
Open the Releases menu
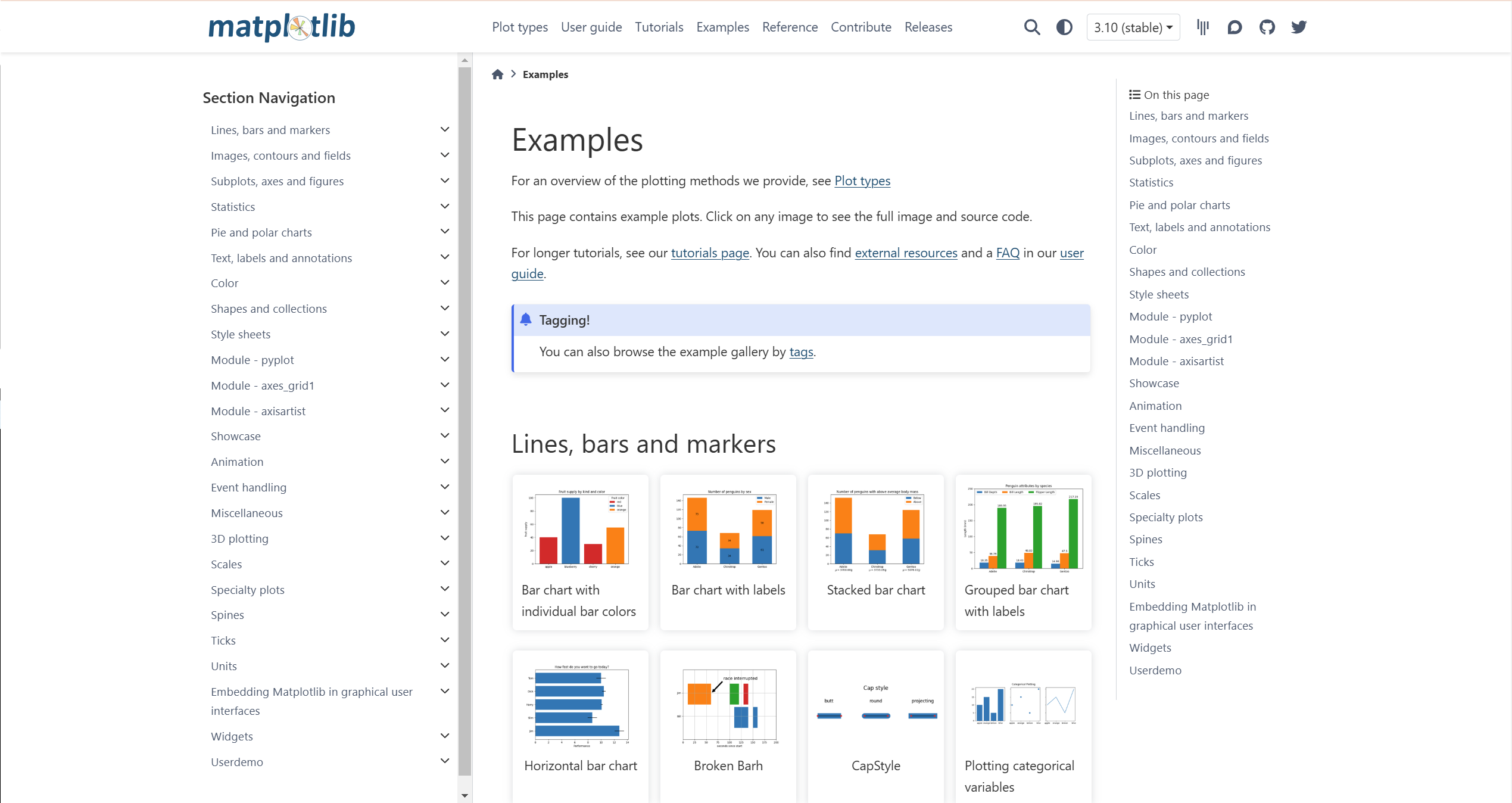[928, 27]
